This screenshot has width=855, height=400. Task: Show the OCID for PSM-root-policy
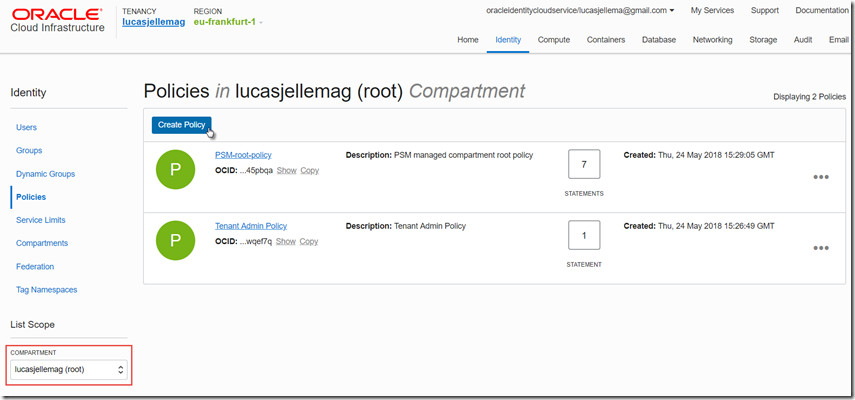point(286,170)
